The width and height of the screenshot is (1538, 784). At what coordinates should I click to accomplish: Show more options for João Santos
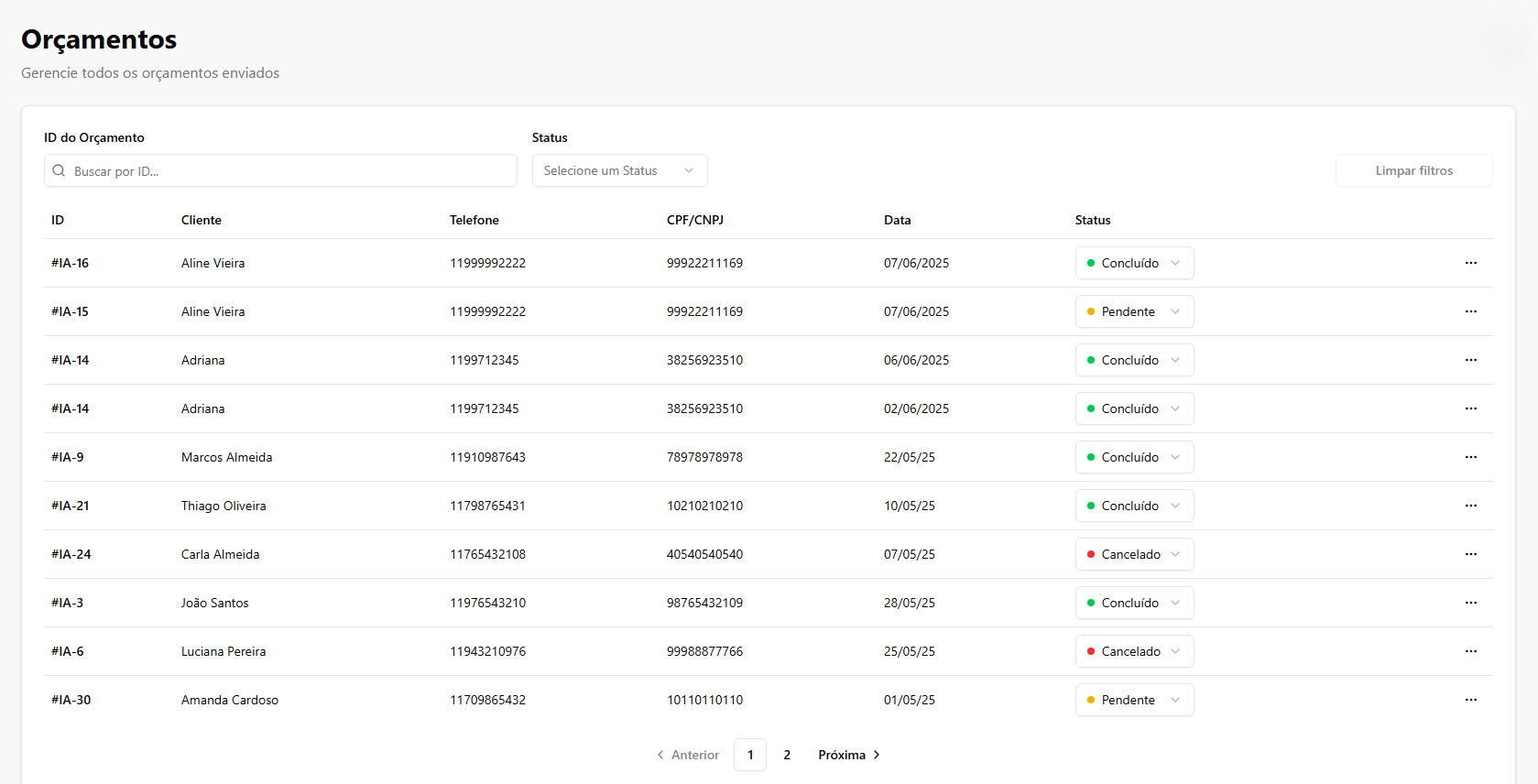click(x=1470, y=603)
